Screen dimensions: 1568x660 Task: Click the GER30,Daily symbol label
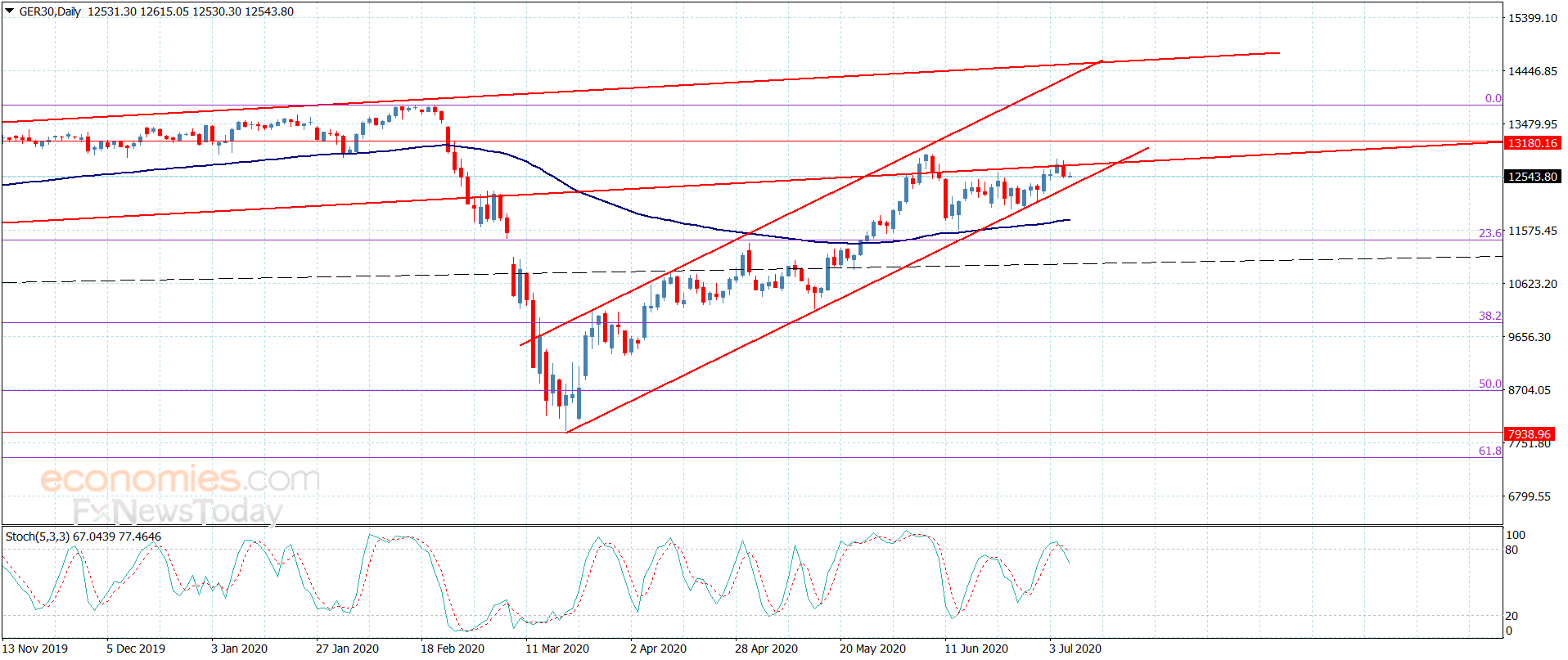tap(50, 11)
